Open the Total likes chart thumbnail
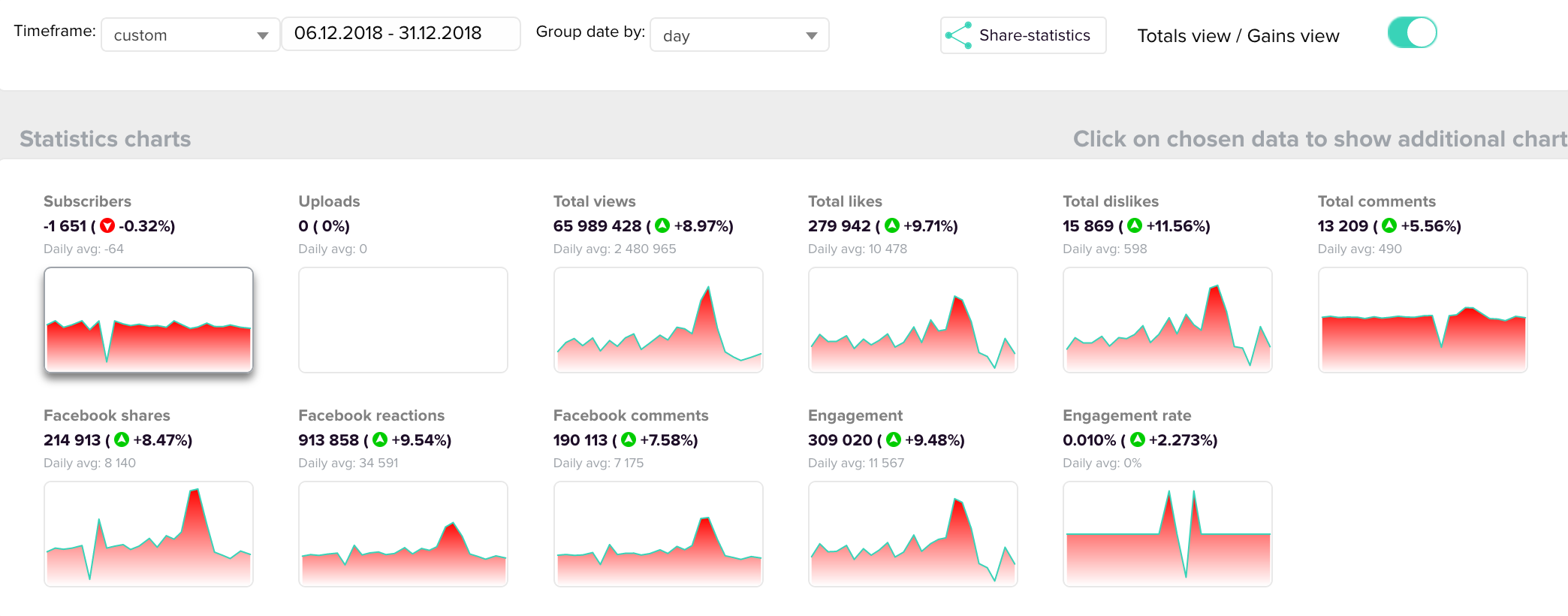Viewport: 1568px width, 616px height. (912, 320)
